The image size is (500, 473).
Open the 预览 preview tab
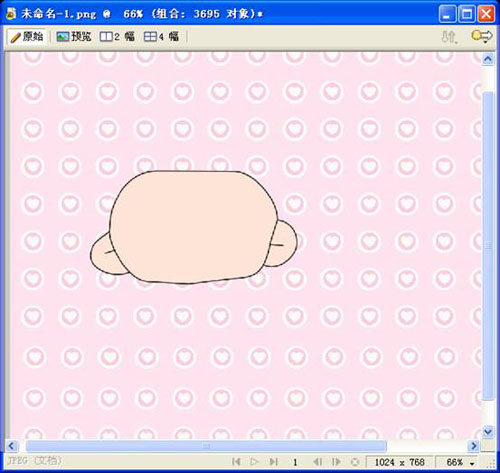point(74,37)
